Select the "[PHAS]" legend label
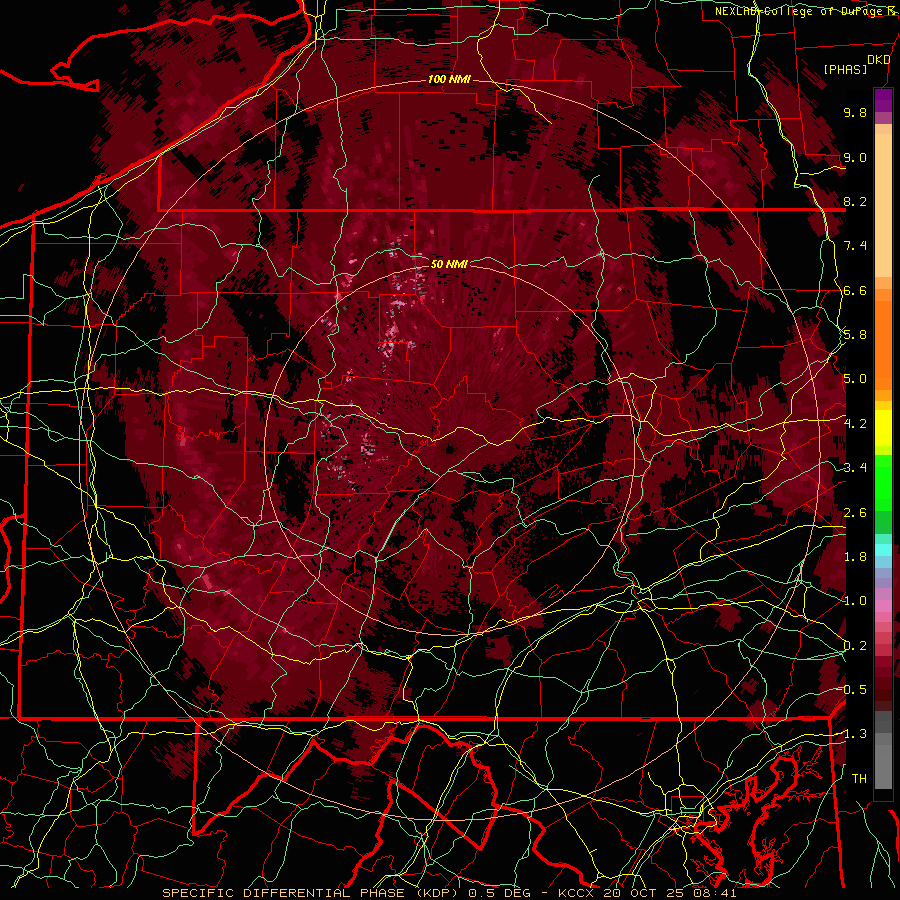Screen dimensions: 900x900 845,70
